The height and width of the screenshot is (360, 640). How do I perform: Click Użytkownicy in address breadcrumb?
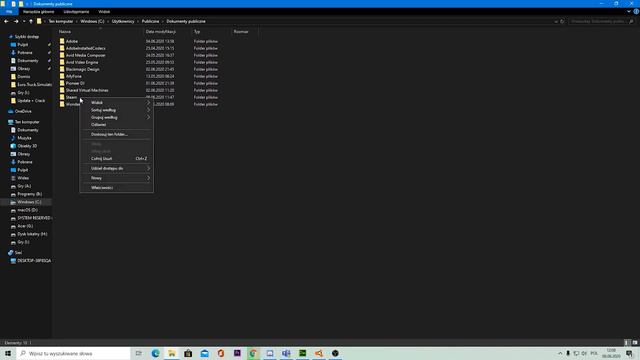point(123,21)
